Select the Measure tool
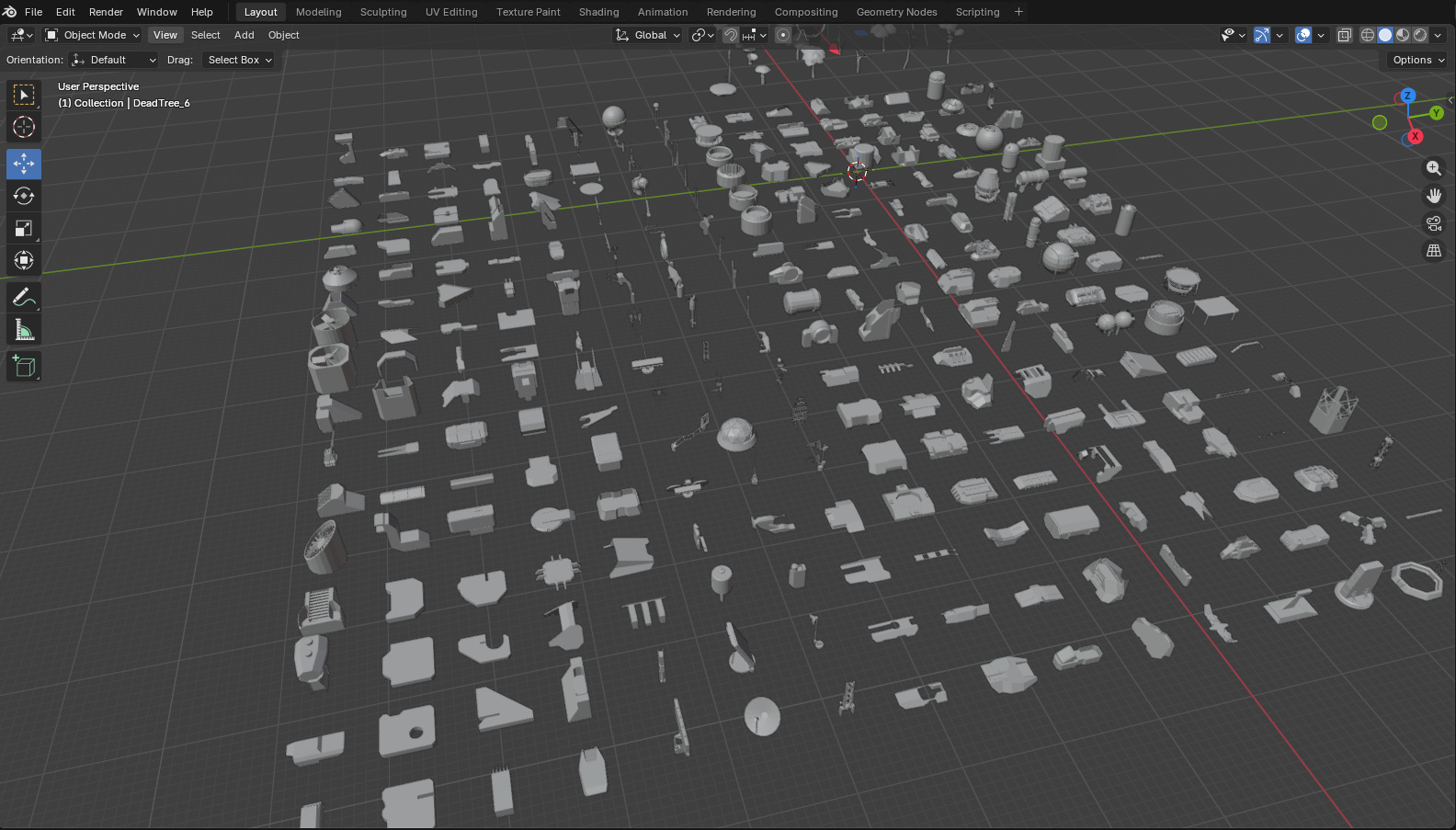The width and height of the screenshot is (1456, 830). coord(24,329)
